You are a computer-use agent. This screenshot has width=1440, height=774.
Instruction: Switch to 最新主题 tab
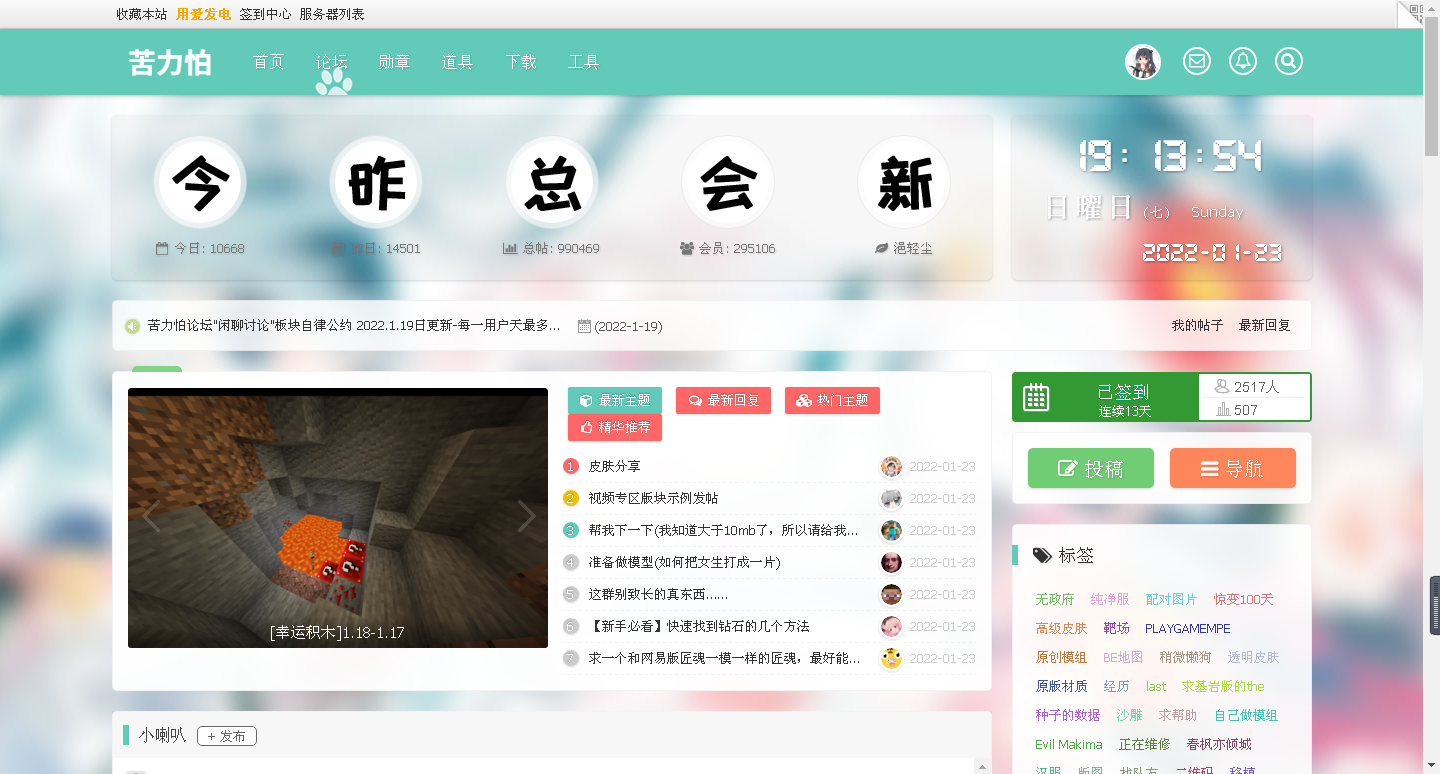pos(615,400)
